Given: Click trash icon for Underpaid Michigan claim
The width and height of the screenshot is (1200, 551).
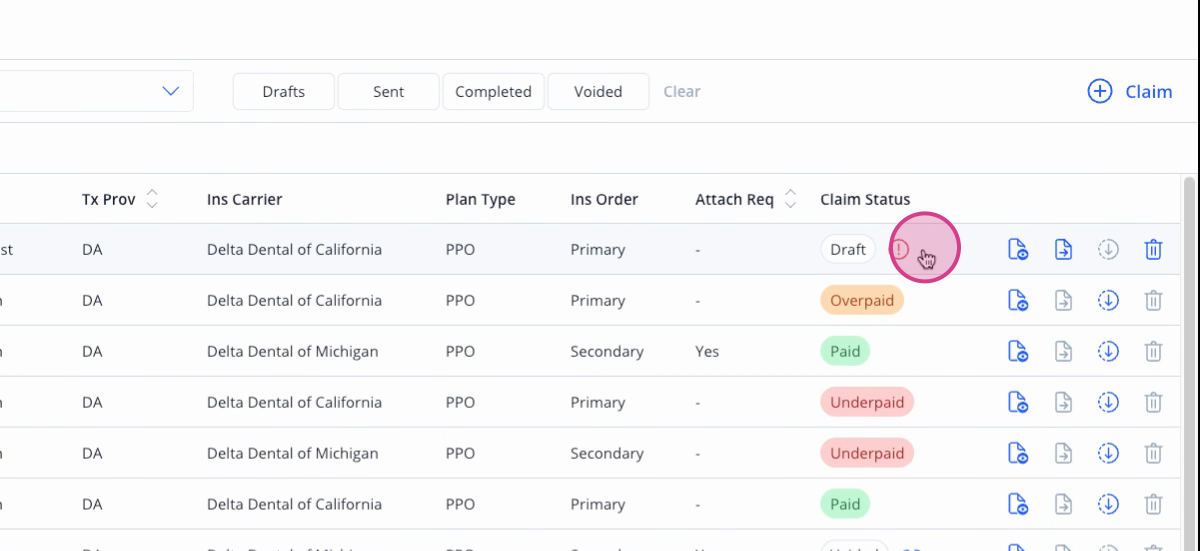Looking at the screenshot, I should (1153, 453).
